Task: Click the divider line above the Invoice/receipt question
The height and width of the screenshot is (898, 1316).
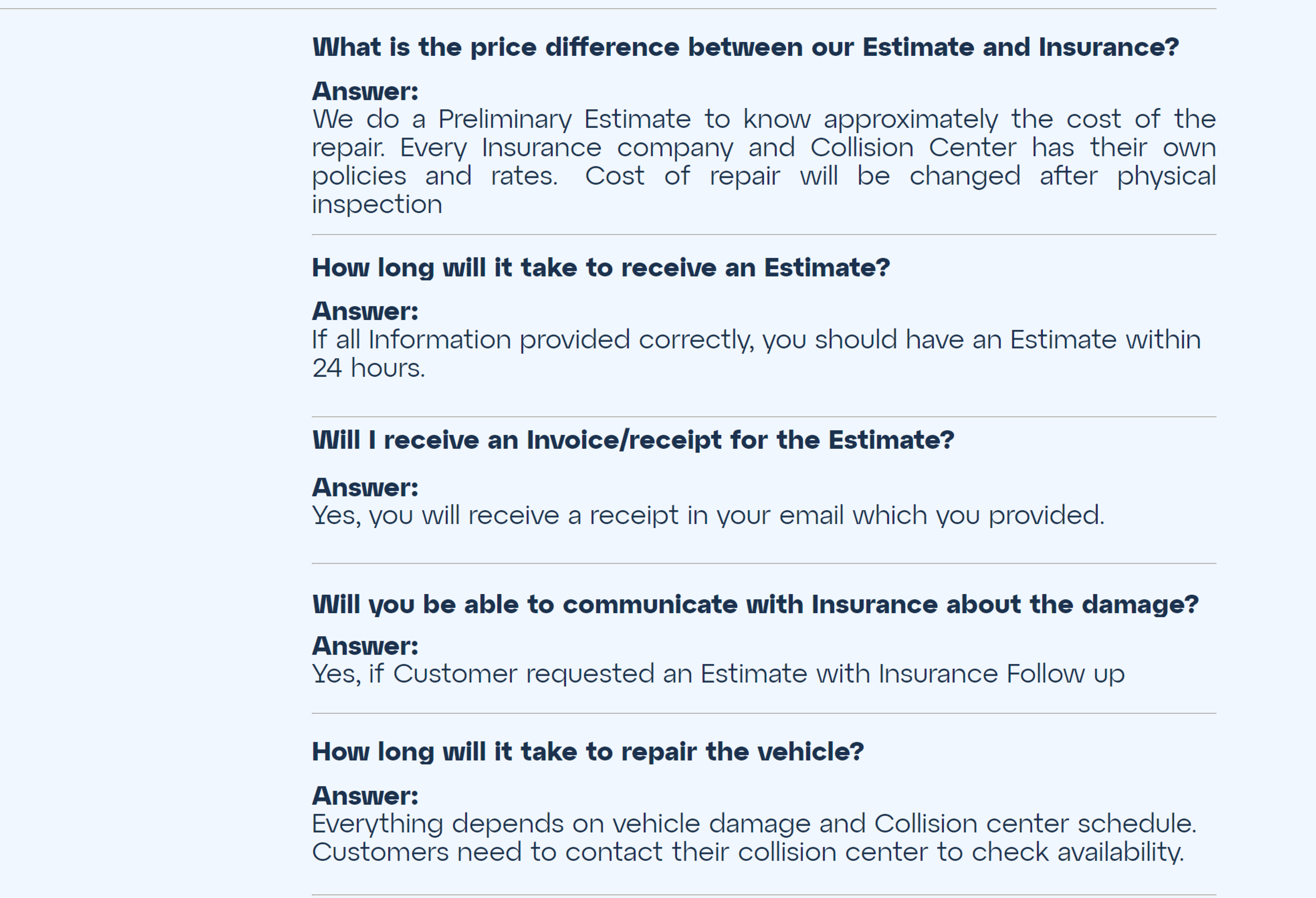Action: tap(764, 417)
